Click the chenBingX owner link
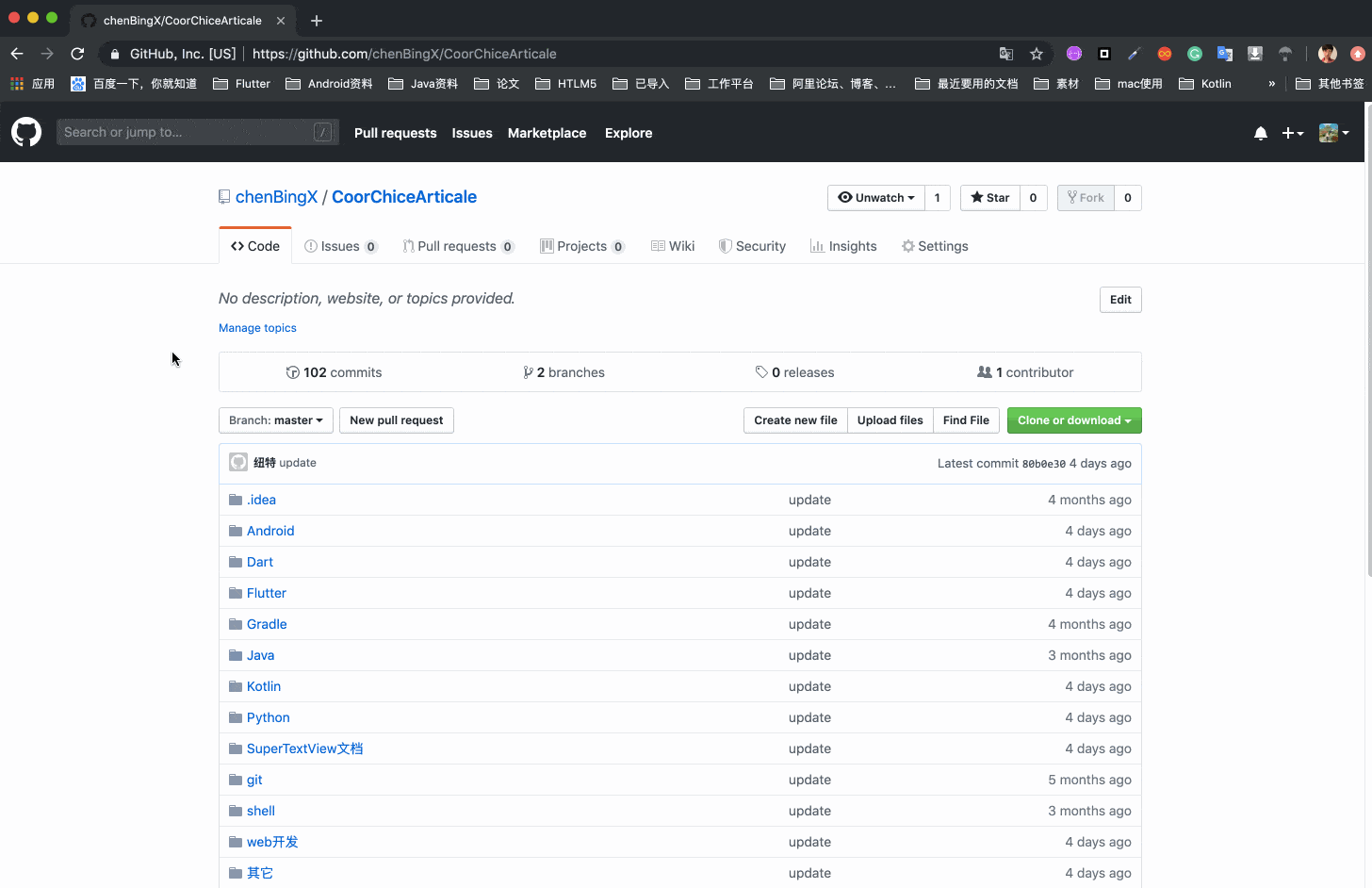Image resolution: width=1372 pixels, height=888 pixels. (x=277, y=197)
